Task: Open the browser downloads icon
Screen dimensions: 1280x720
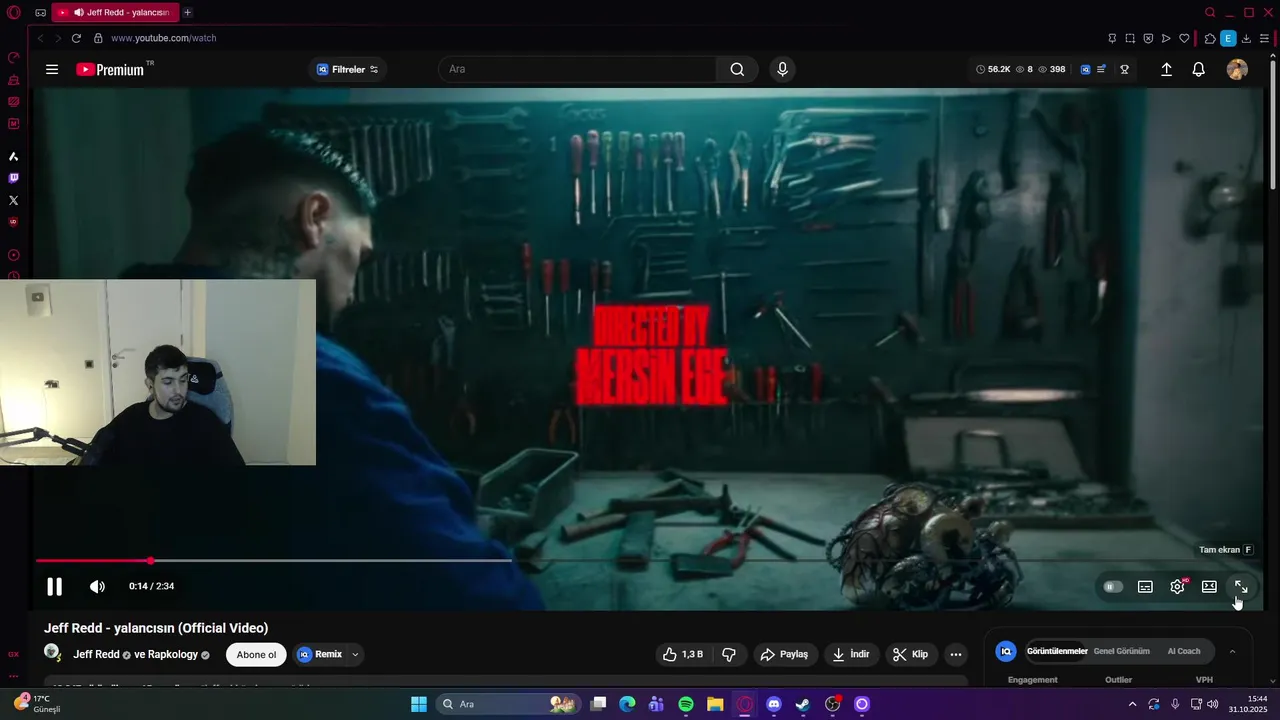Action: pyautogui.click(x=1246, y=38)
